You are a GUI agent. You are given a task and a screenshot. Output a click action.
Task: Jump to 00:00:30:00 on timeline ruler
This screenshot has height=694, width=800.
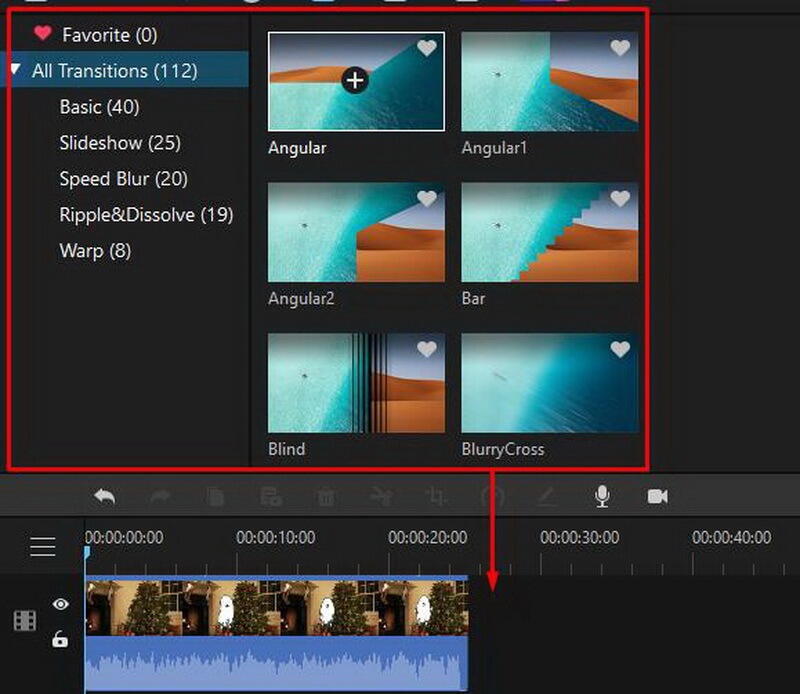tap(580, 537)
